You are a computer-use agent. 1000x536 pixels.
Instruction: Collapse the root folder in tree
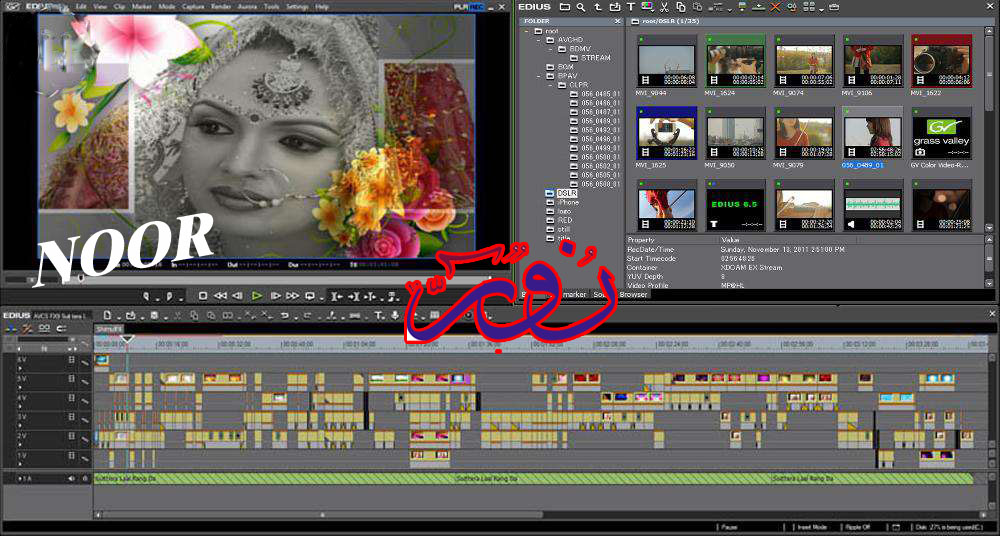pos(527,31)
